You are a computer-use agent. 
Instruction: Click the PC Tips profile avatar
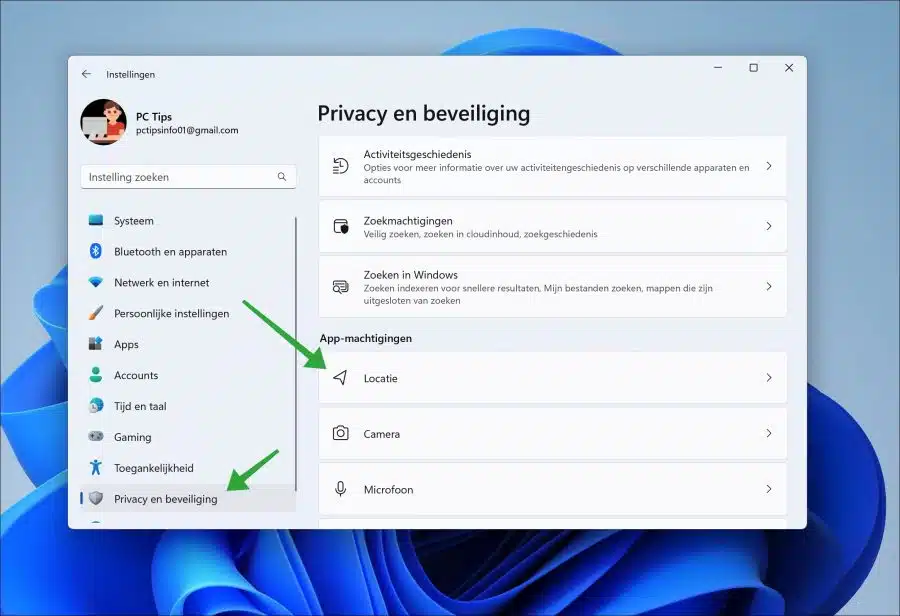[104, 122]
